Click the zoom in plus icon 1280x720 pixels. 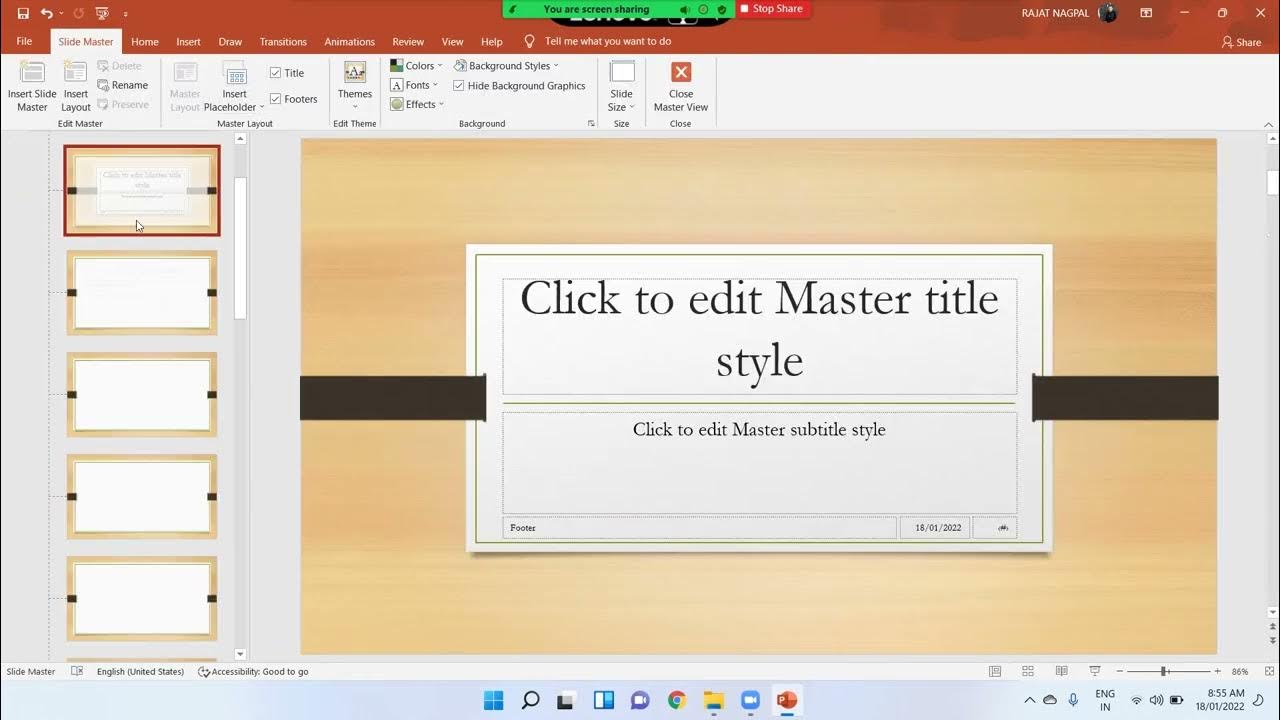[1217, 671]
